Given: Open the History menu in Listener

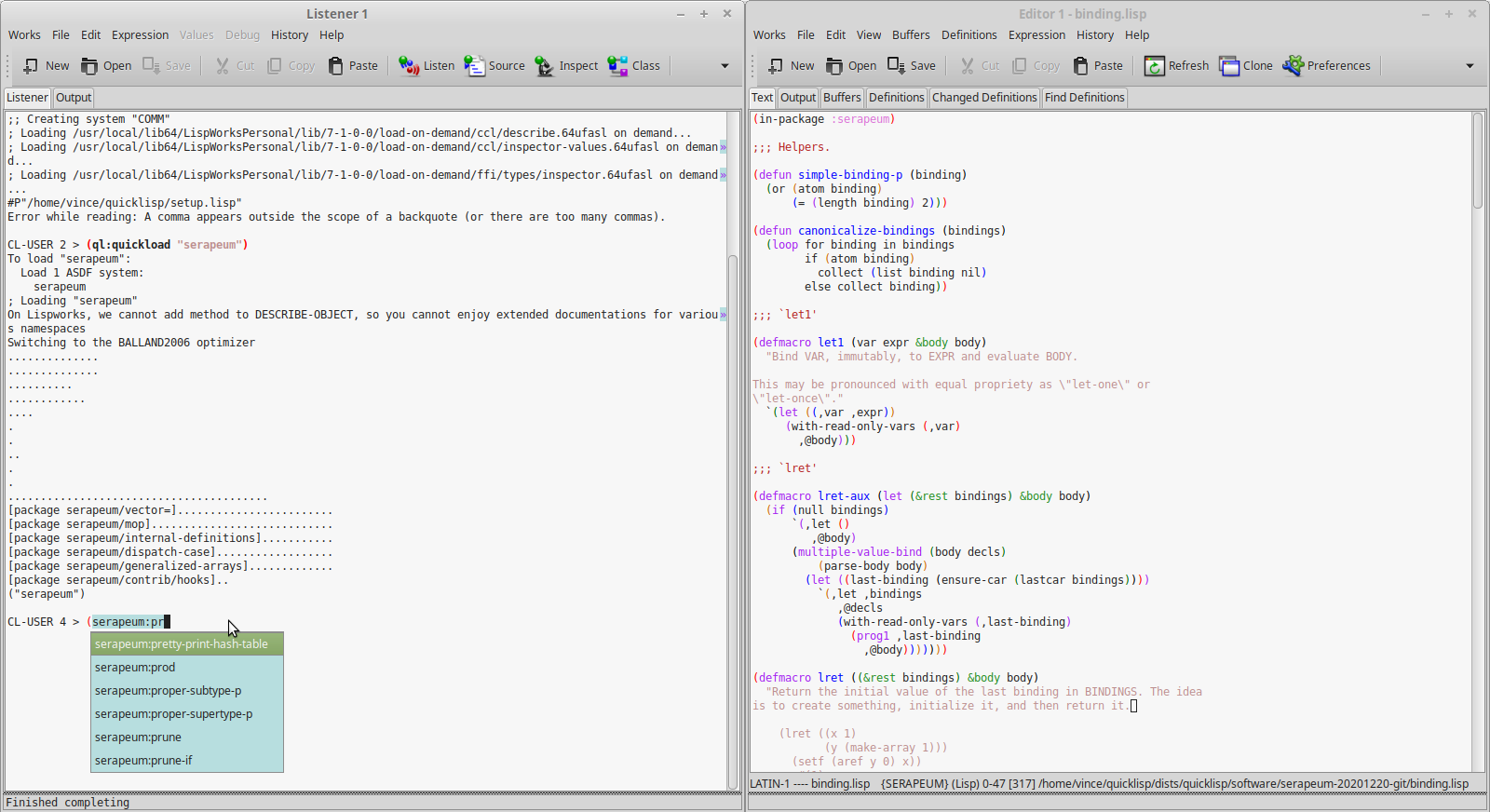Looking at the screenshot, I should (x=290, y=35).
